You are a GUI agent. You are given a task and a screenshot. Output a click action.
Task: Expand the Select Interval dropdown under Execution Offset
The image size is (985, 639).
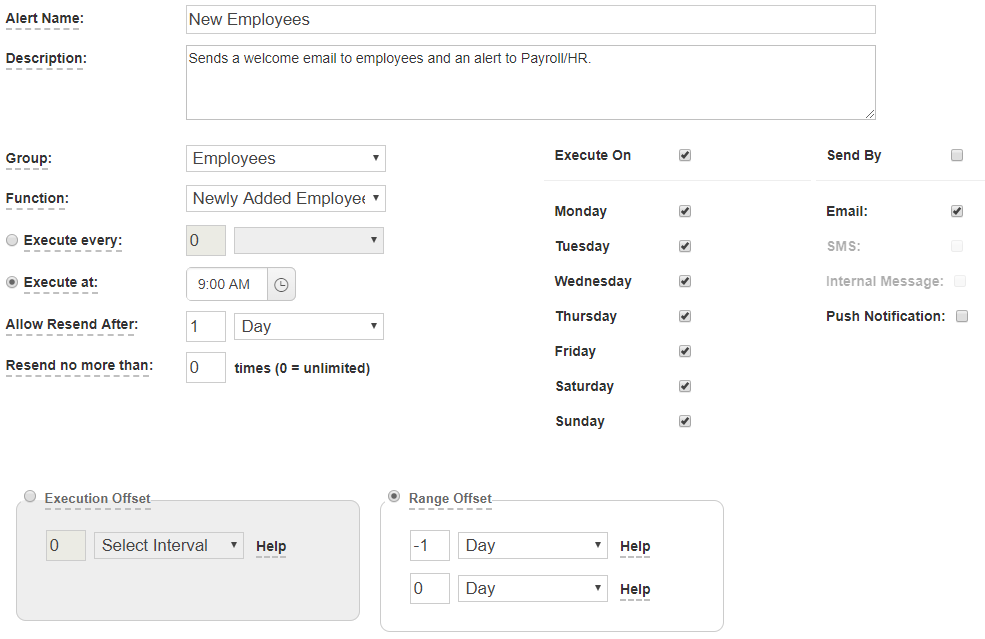(168, 545)
